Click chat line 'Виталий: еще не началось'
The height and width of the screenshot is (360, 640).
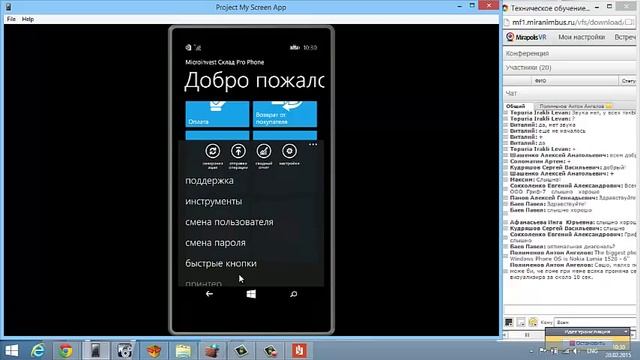(x=547, y=131)
